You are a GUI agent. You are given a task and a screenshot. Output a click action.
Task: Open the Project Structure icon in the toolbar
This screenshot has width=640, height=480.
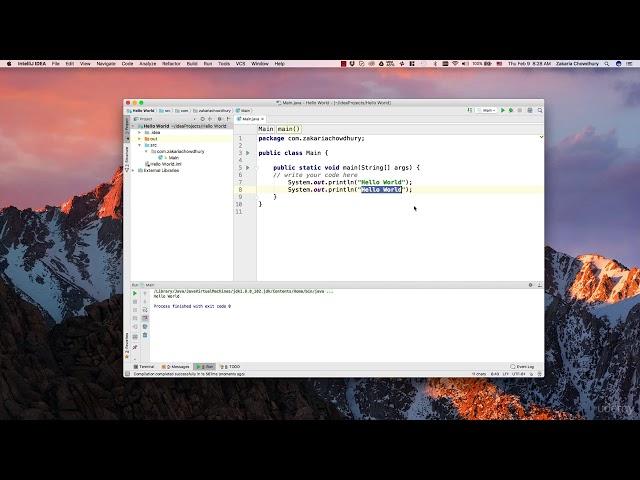click(x=530, y=111)
